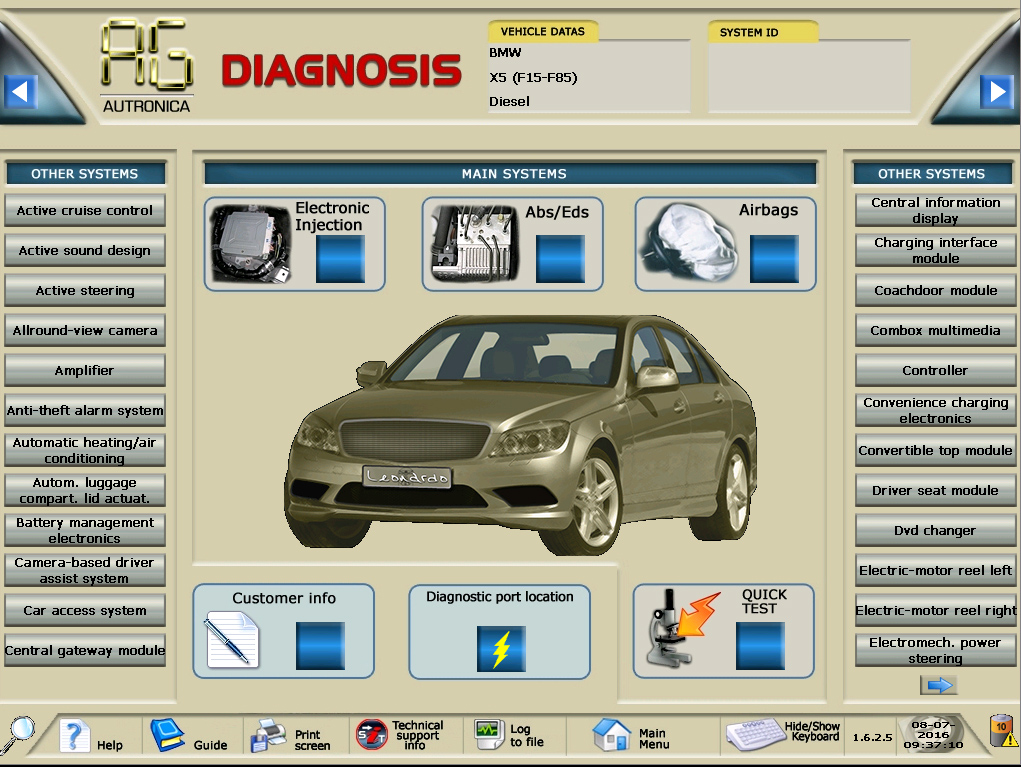Click the magnifying glass search icon
Image resolution: width=1021 pixels, height=767 pixels.
click(17, 735)
